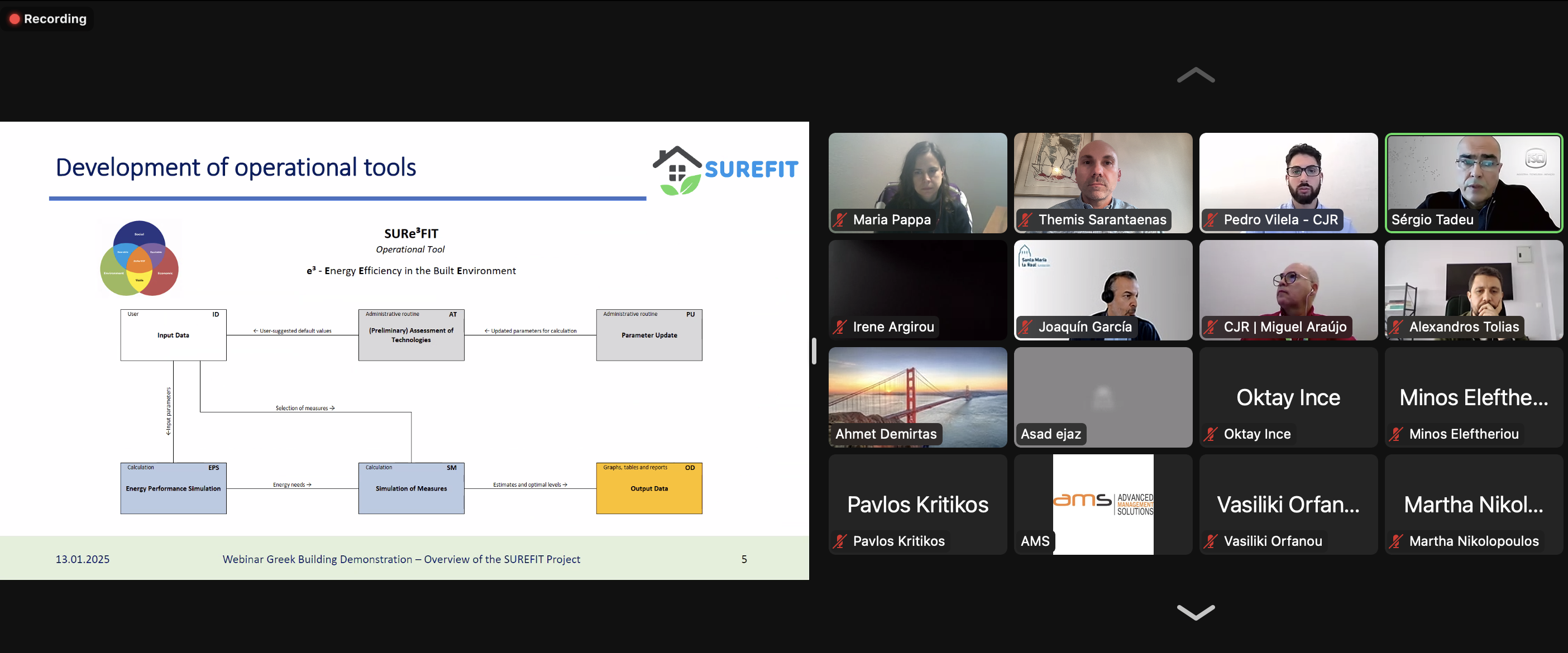1568x653 pixels.
Task: Select the AMS logo participant tile
Action: point(1103,504)
